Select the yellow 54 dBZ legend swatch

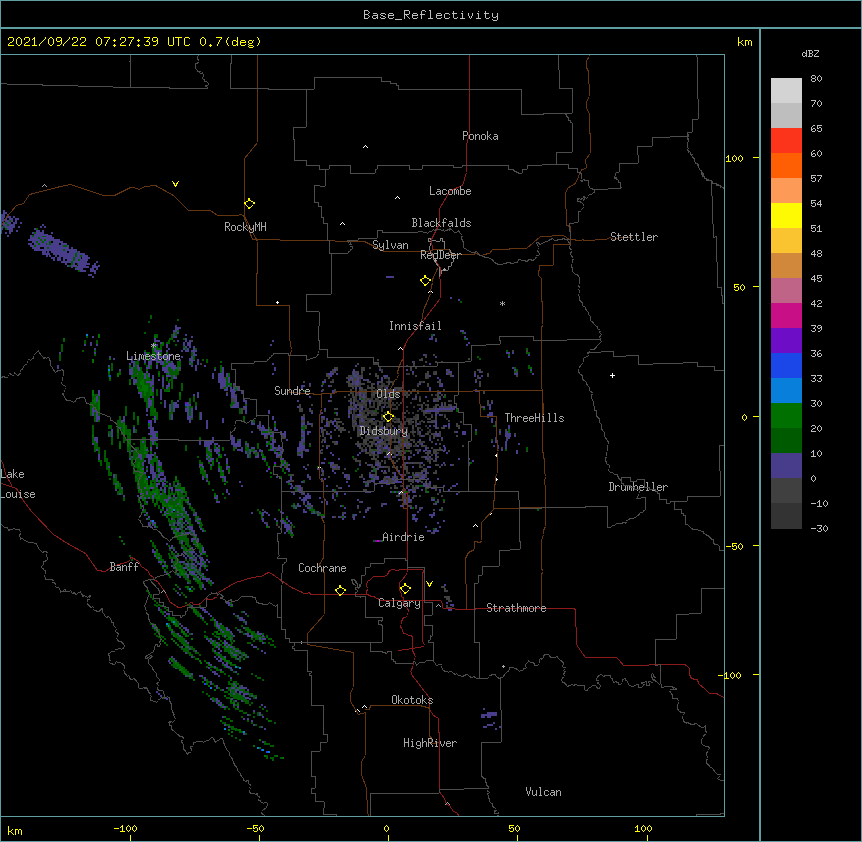[x=786, y=215]
